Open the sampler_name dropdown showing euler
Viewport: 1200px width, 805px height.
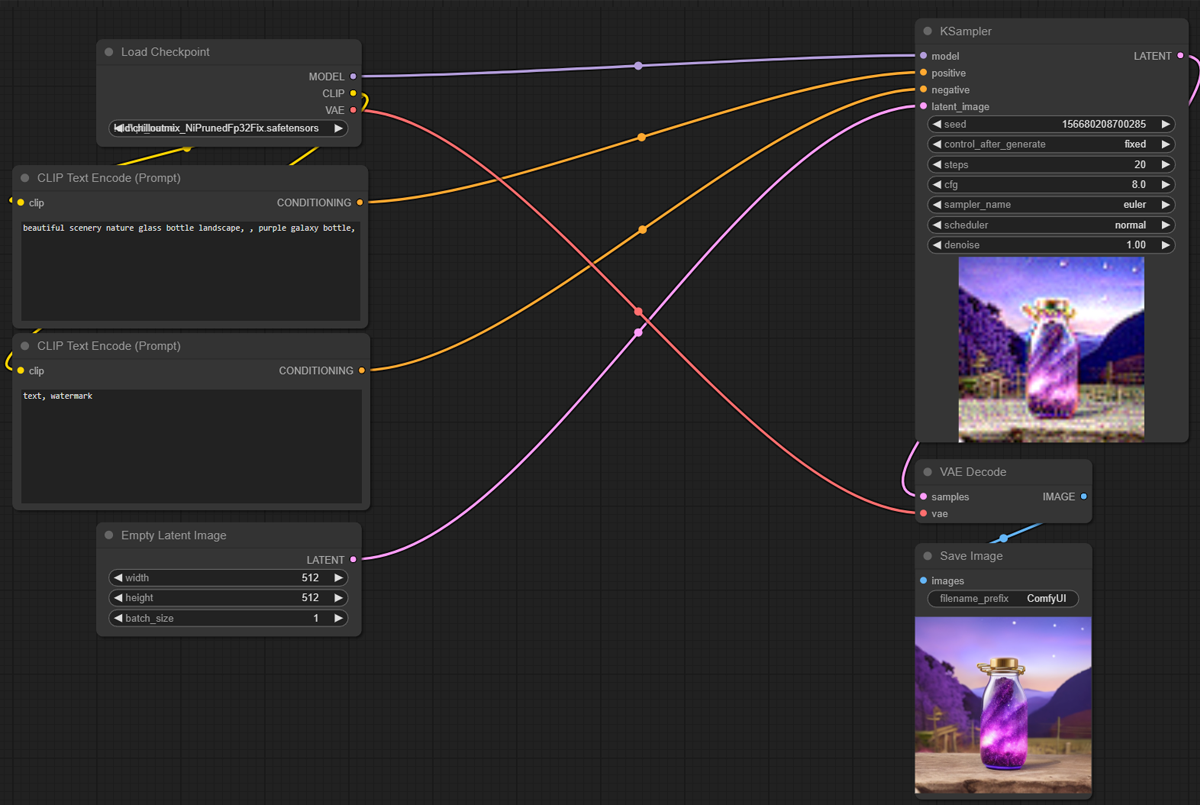click(1050, 205)
